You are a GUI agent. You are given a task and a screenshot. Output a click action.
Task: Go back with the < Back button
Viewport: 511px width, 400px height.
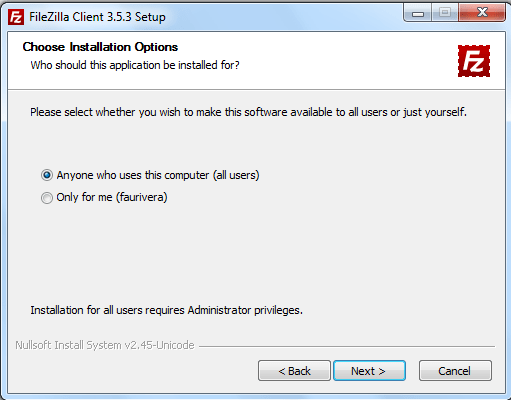[294, 370]
